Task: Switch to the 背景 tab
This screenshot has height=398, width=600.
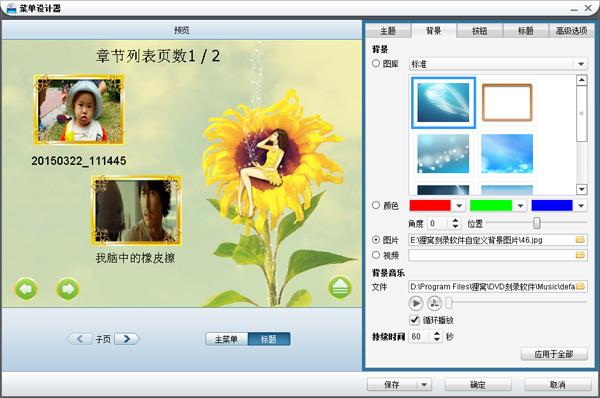Action: tap(434, 31)
